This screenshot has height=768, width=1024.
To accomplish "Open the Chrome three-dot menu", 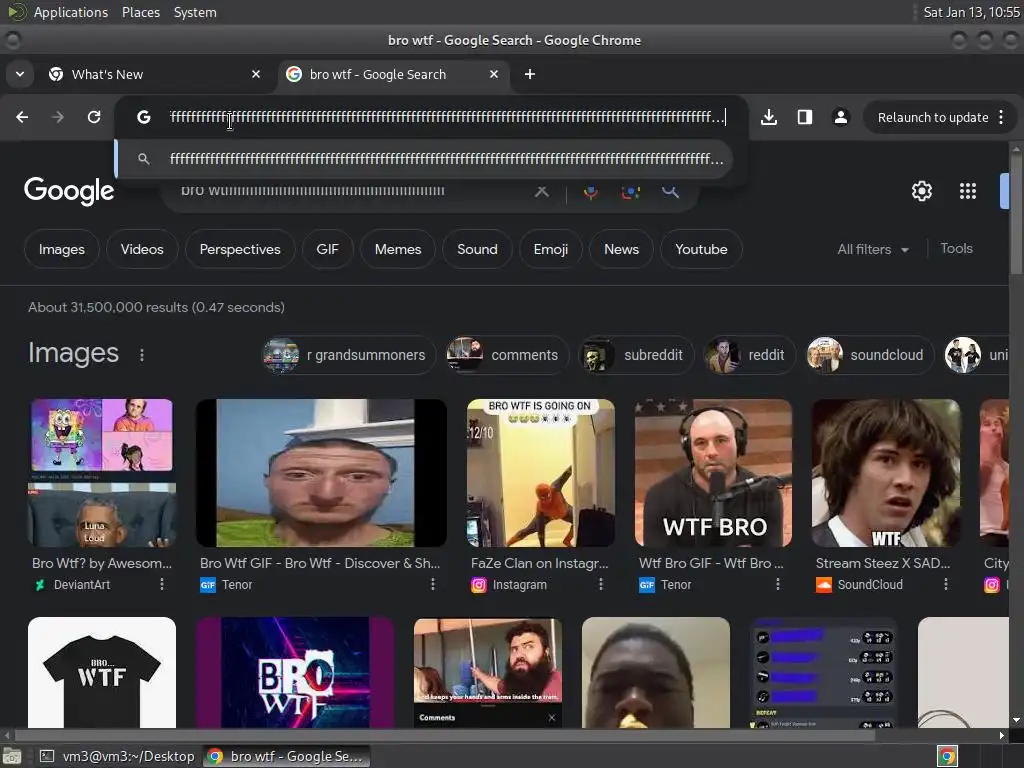I will tap(1001, 117).
